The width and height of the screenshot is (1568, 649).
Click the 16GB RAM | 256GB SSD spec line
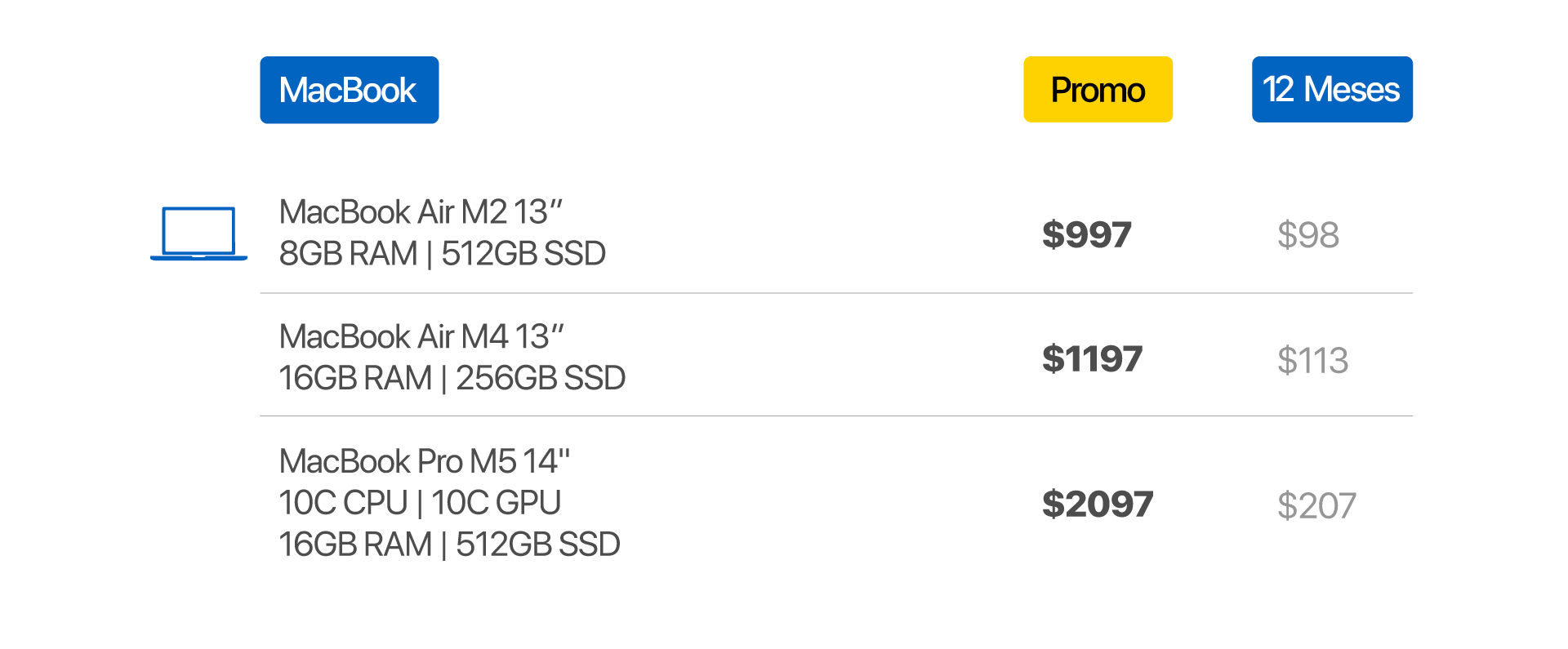(452, 379)
